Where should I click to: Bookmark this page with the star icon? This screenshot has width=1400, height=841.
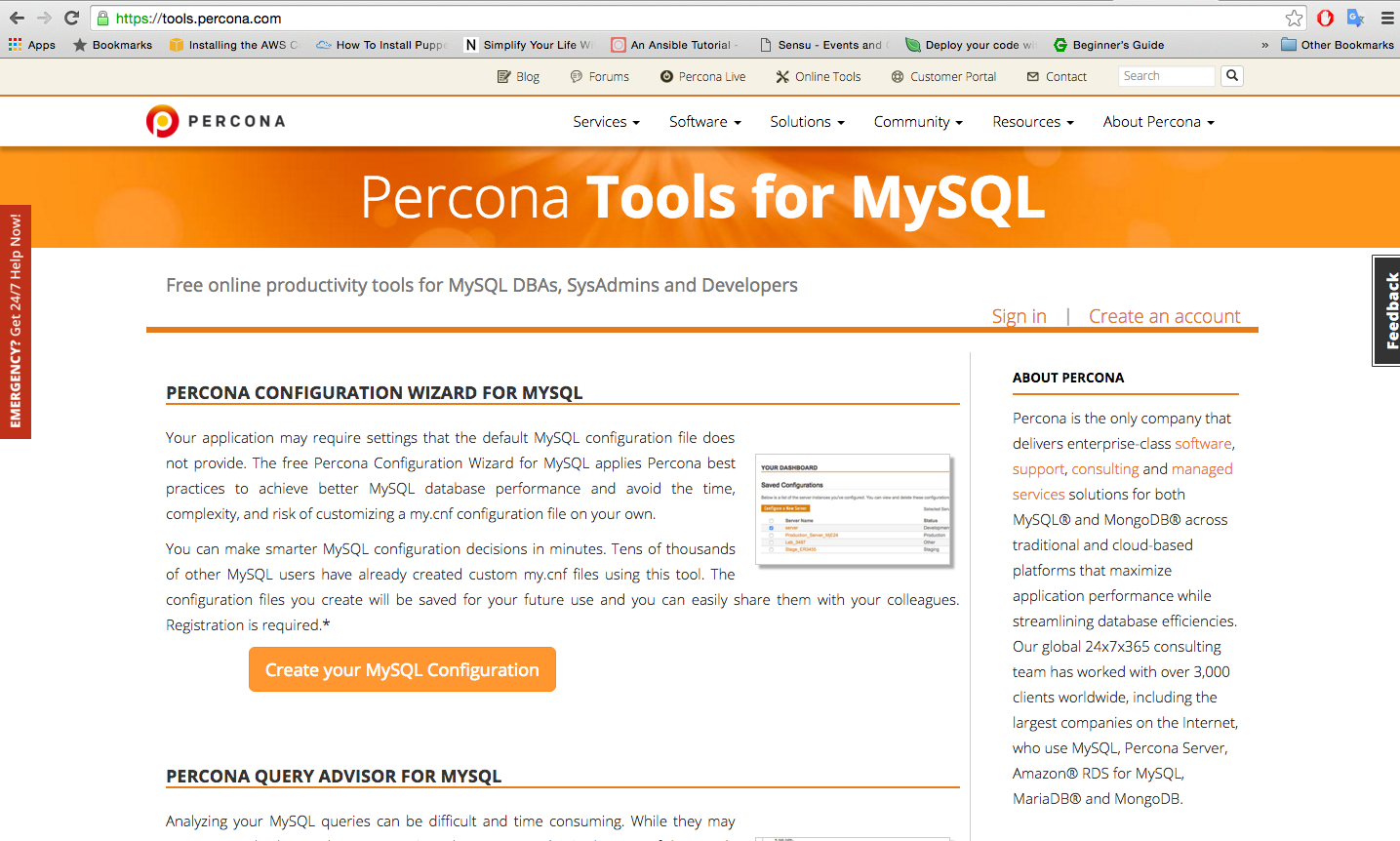coord(1294,19)
